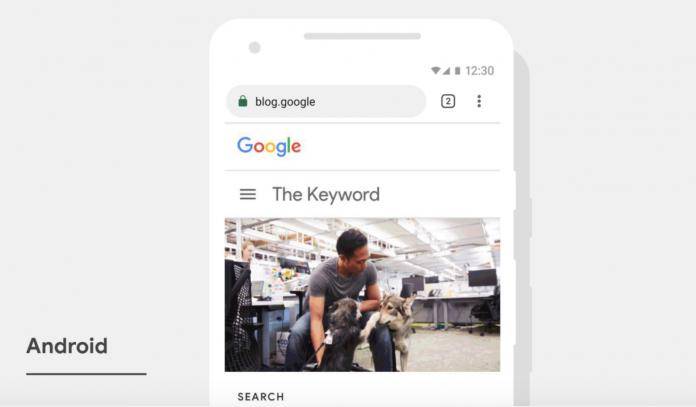Tap the green lock security icon
Image resolution: width=696 pixels, height=407 pixels.
[243, 101]
